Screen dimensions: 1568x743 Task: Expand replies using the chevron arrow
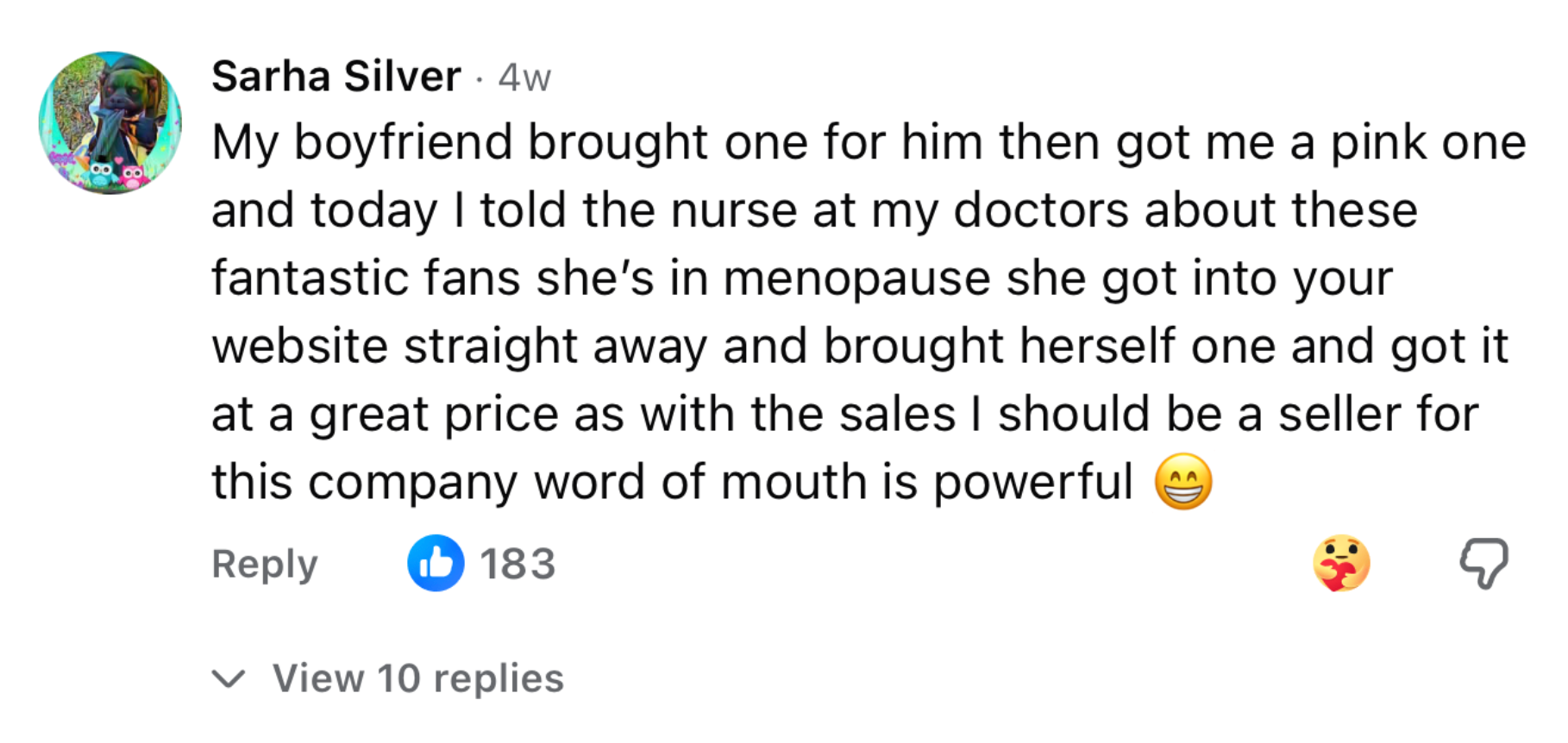point(229,679)
